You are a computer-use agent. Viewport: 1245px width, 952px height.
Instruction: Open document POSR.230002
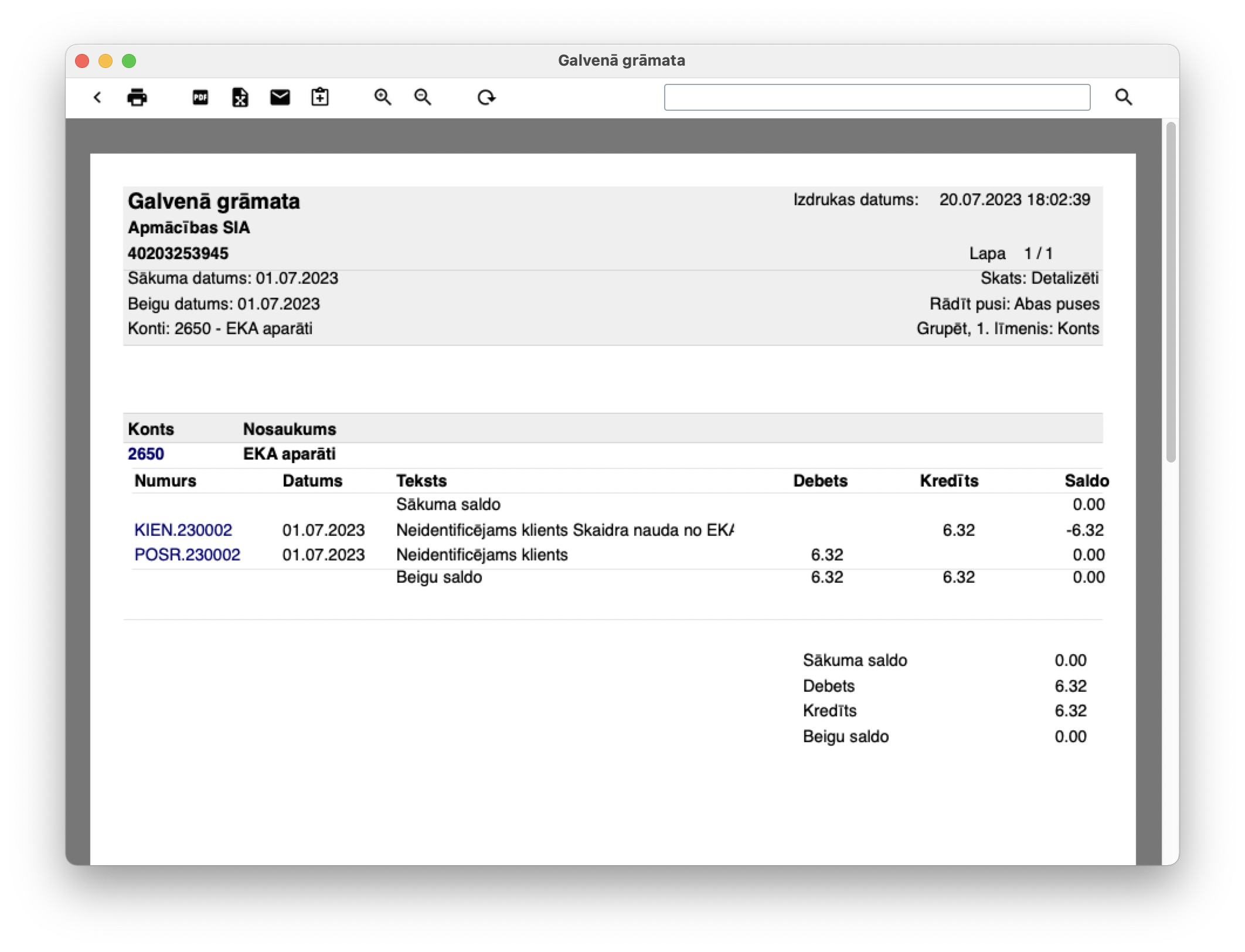tap(187, 555)
